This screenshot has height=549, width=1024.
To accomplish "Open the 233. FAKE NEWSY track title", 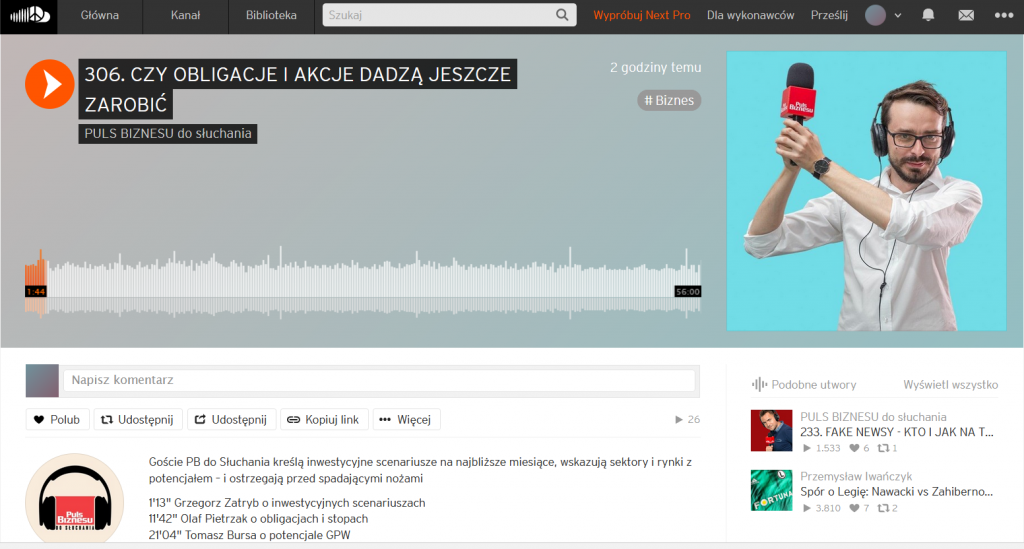I will (x=897, y=431).
